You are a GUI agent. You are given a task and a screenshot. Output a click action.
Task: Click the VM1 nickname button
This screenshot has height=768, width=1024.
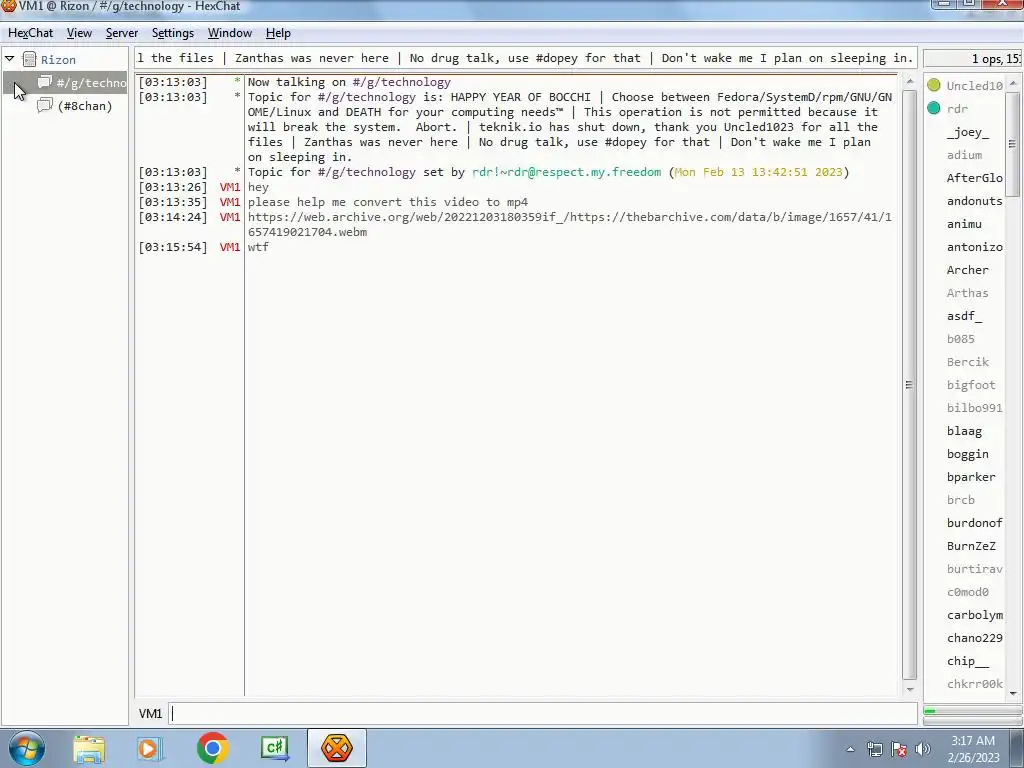click(150, 714)
